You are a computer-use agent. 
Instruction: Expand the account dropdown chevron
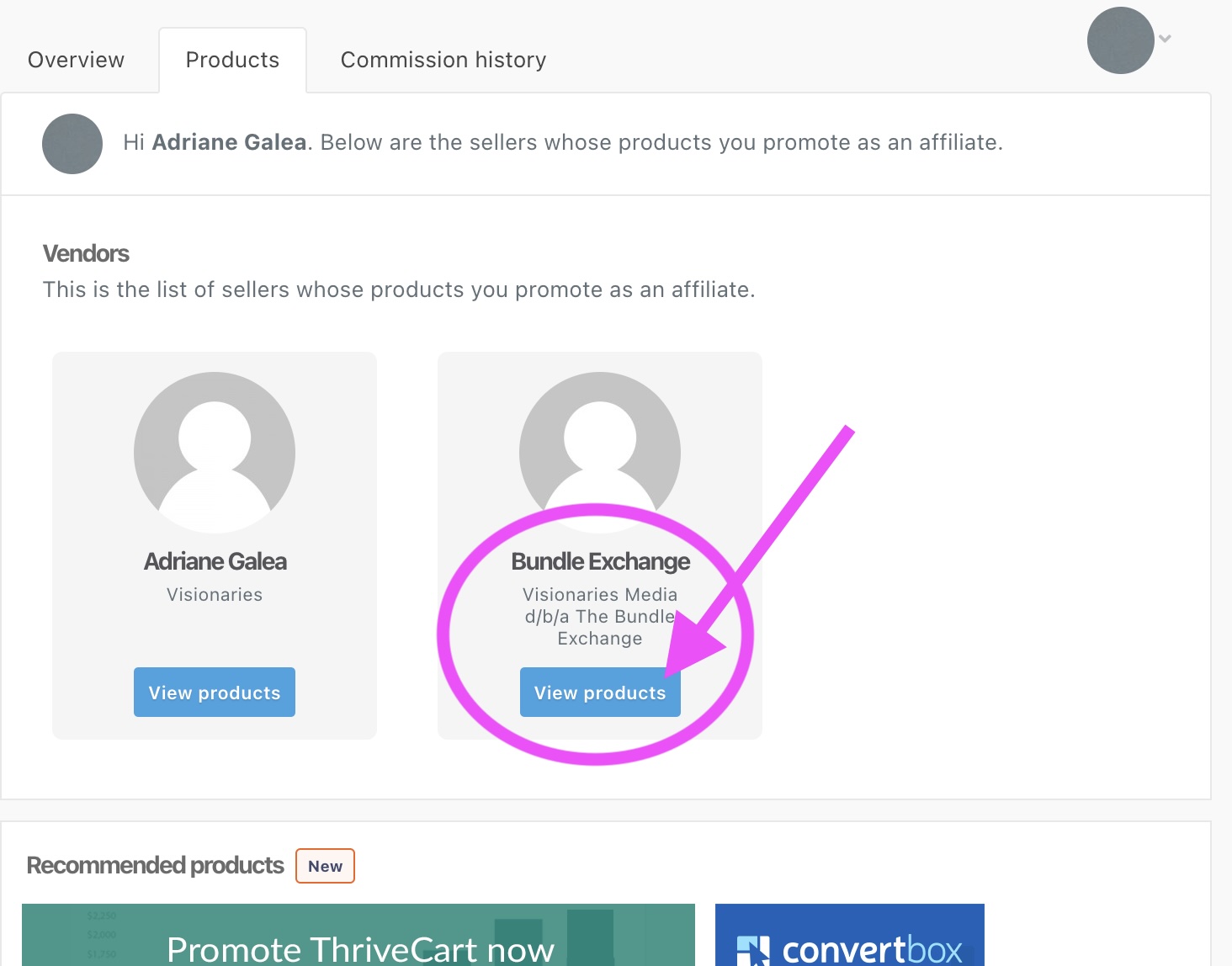point(1166,39)
